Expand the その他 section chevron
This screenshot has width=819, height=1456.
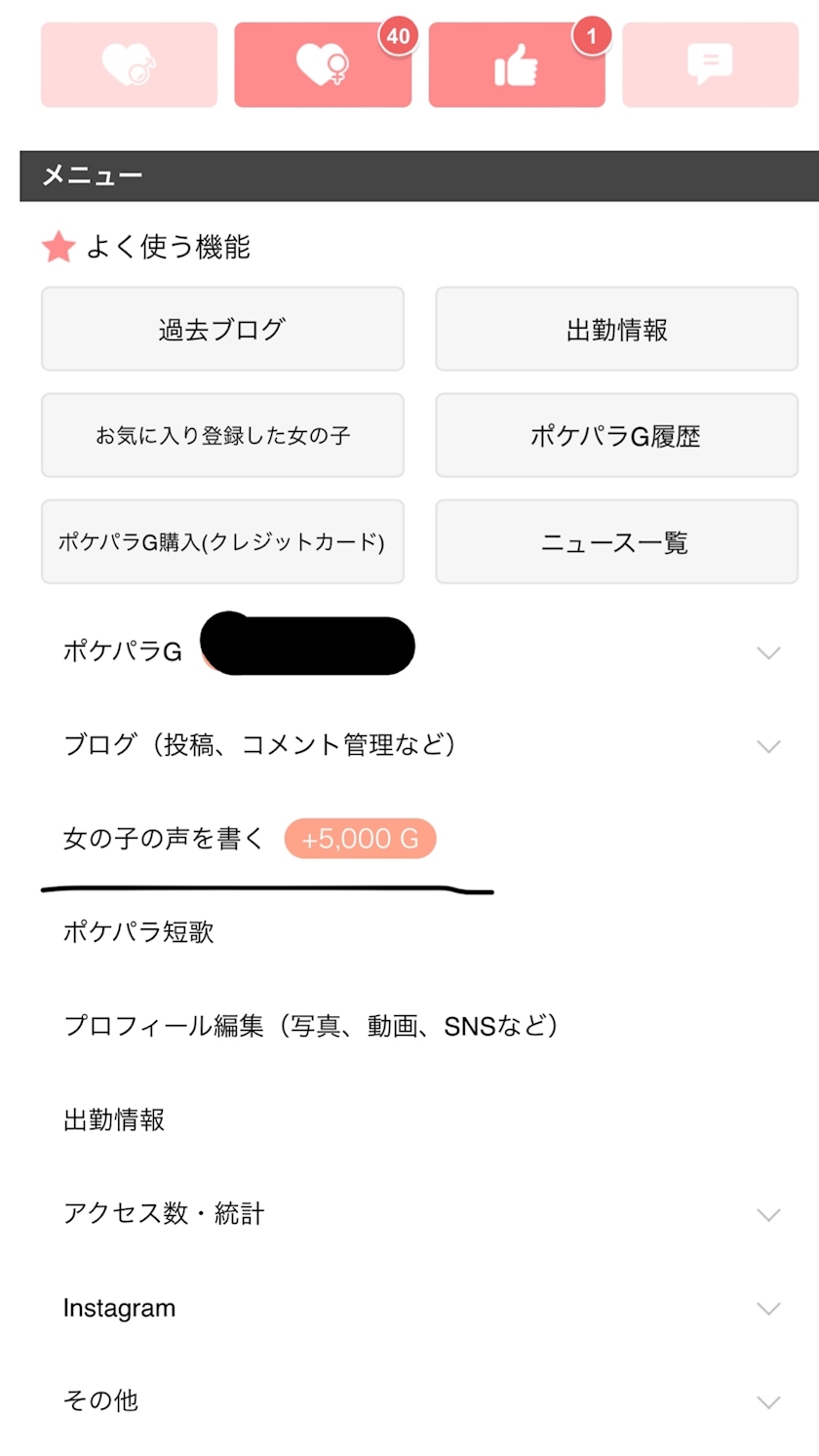coord(768,1401)
